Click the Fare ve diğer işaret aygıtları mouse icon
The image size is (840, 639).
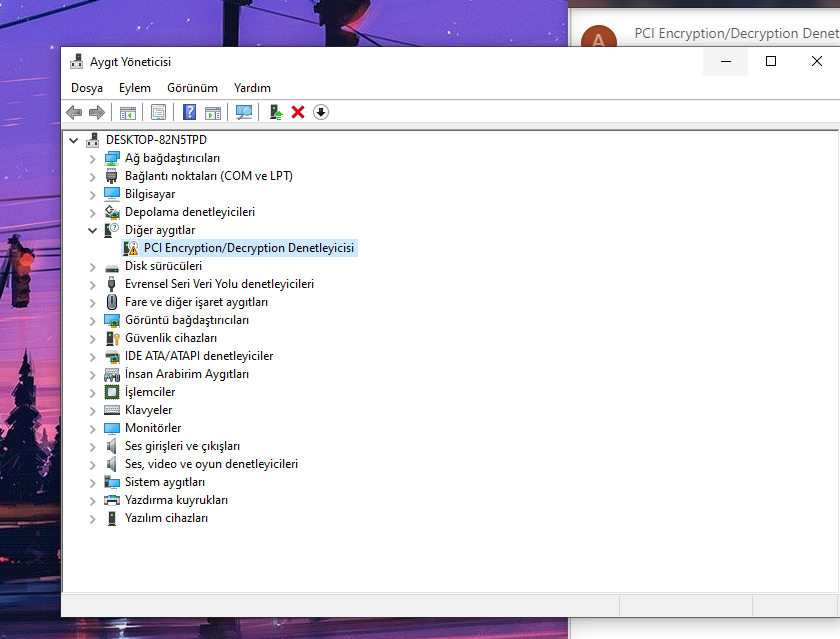coord(112,302)
